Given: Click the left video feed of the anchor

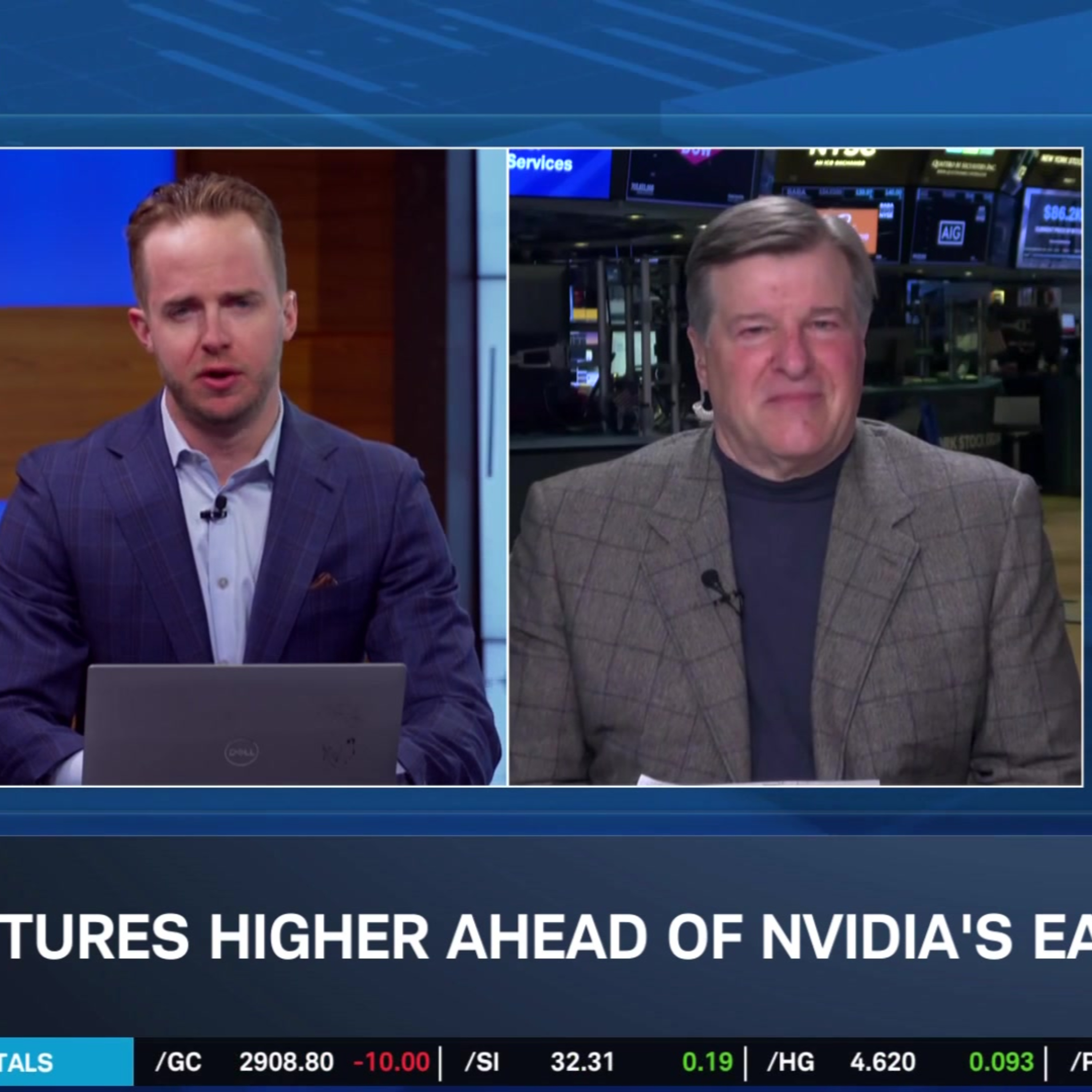Looking at the screenshot, I should 253,467.
